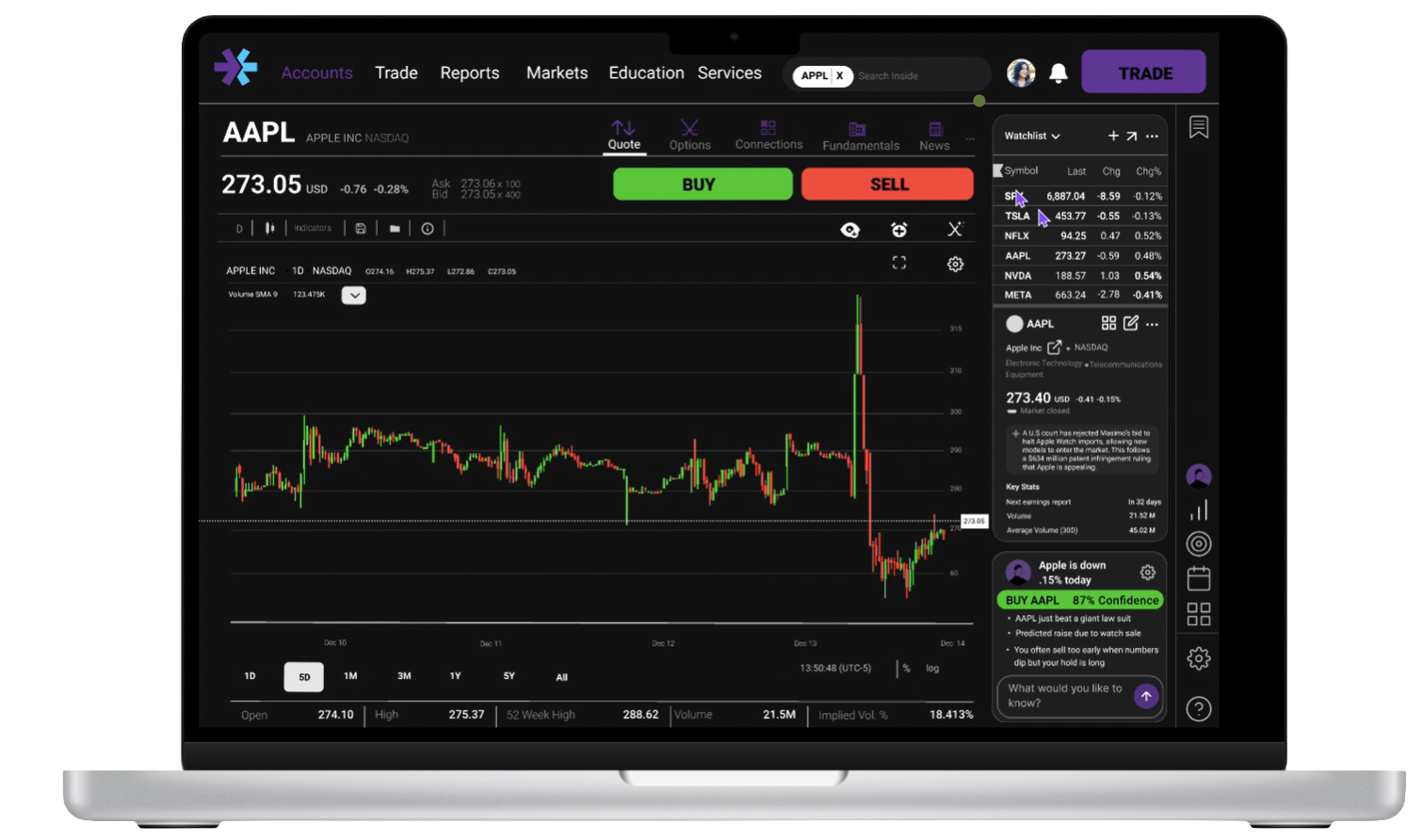The height and width of the screenshot is (840, 1422).
Task: Open the Markets menu
Action: (557, 73)
